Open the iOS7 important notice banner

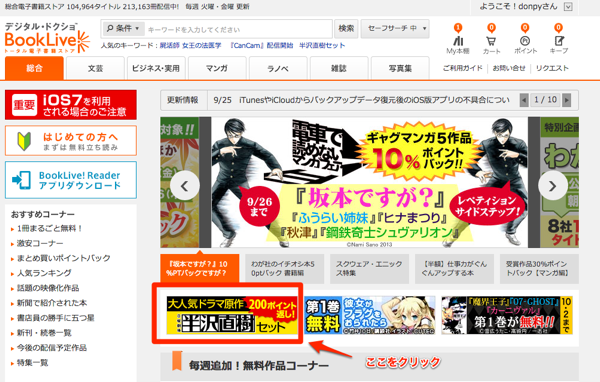click(x=71, y=105)
